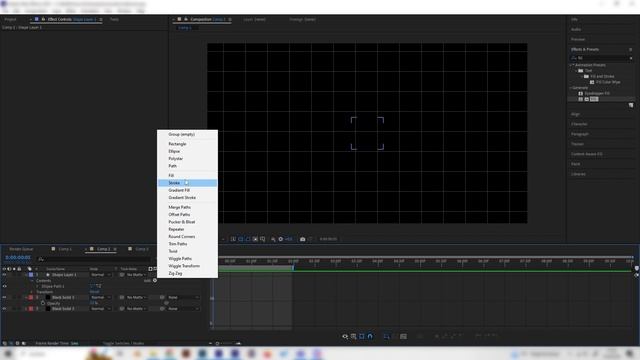Select the Eyedropper Fill effect
The width and height of the screenshot is (640, 360).
(x=597, y=93)
